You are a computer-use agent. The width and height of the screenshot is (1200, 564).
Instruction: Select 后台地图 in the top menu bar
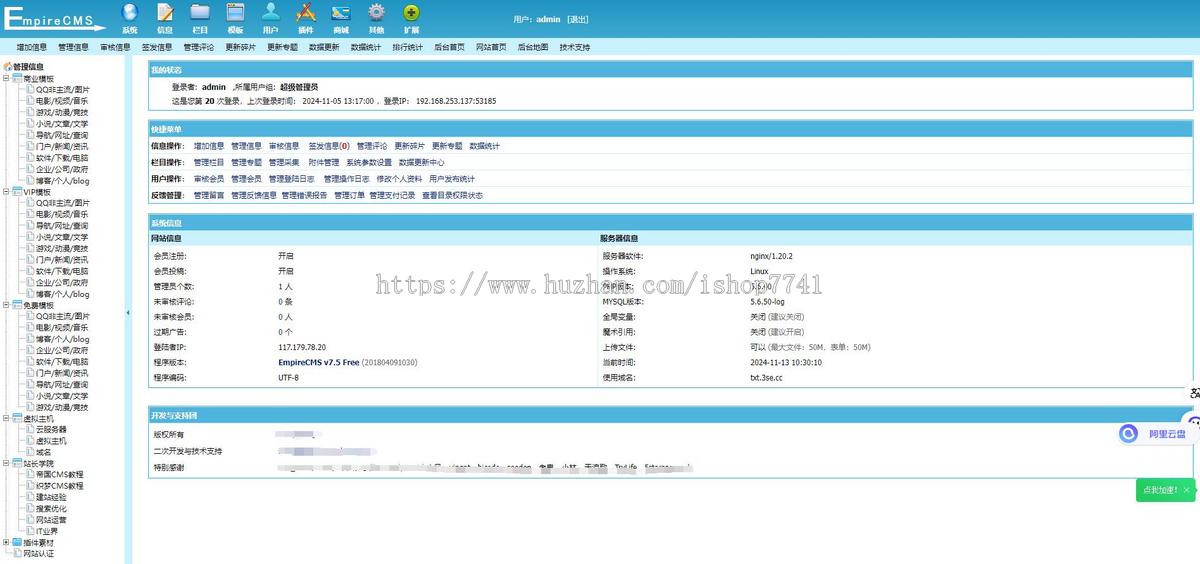pos(532,47)
